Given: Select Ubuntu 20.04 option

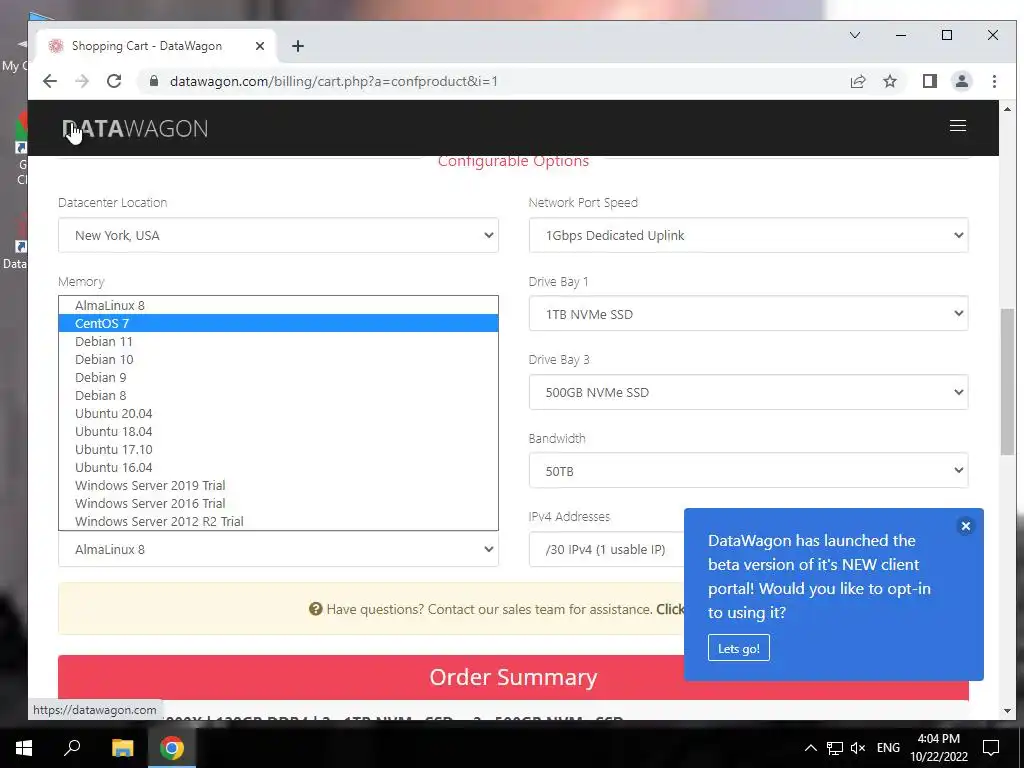Looking at the screenshot, I should coord(278,413).
